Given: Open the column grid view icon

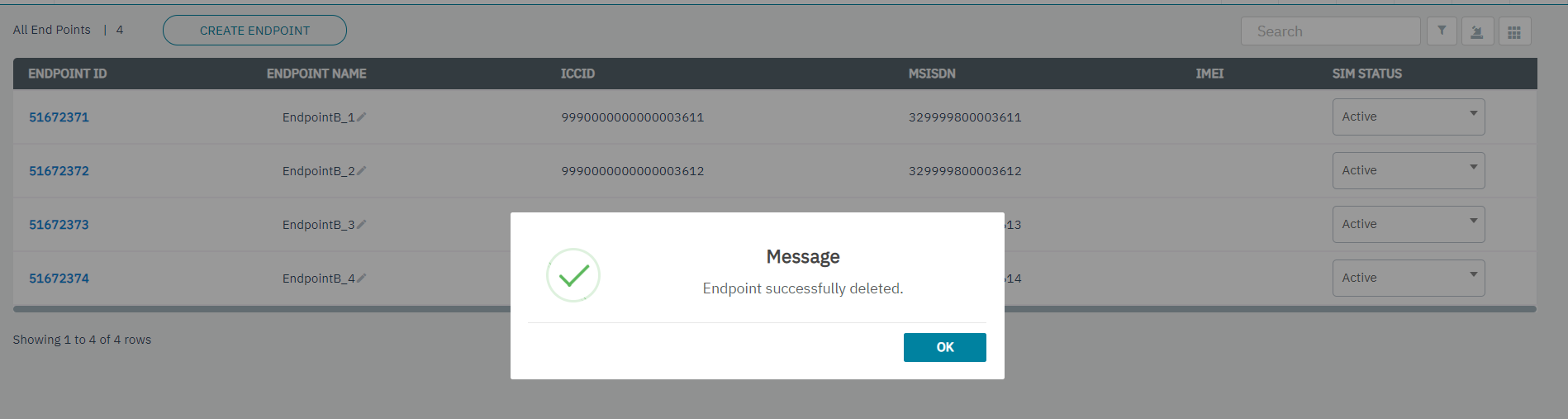Looking at the screenshot, I should 1514,31.
